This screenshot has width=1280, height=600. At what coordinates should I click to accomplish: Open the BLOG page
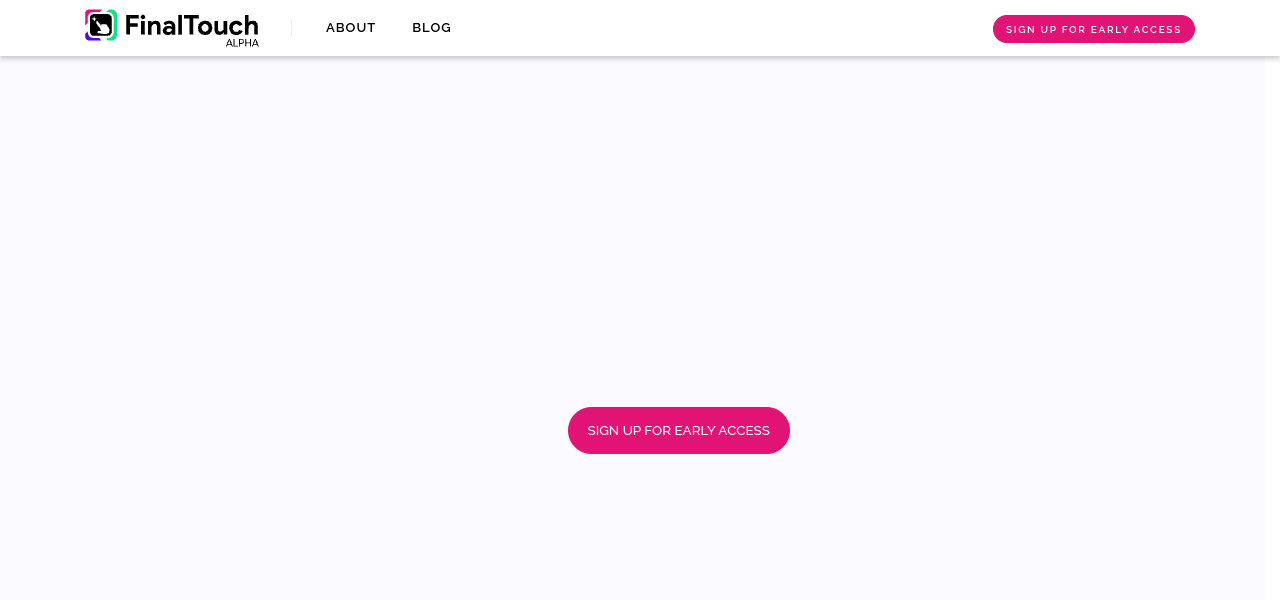click(x=431, y=28)
